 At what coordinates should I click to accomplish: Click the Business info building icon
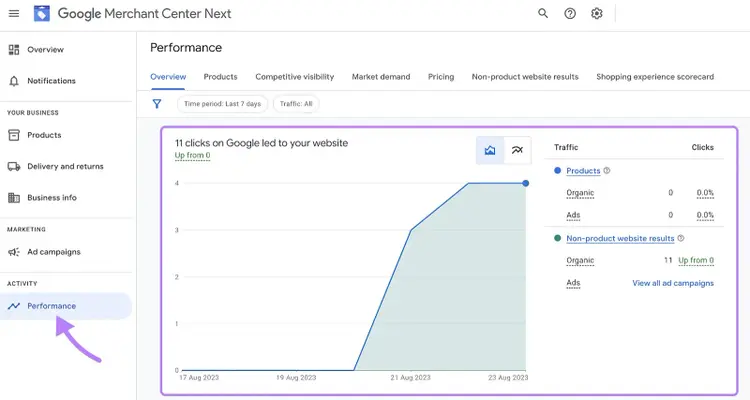point(14,198)
